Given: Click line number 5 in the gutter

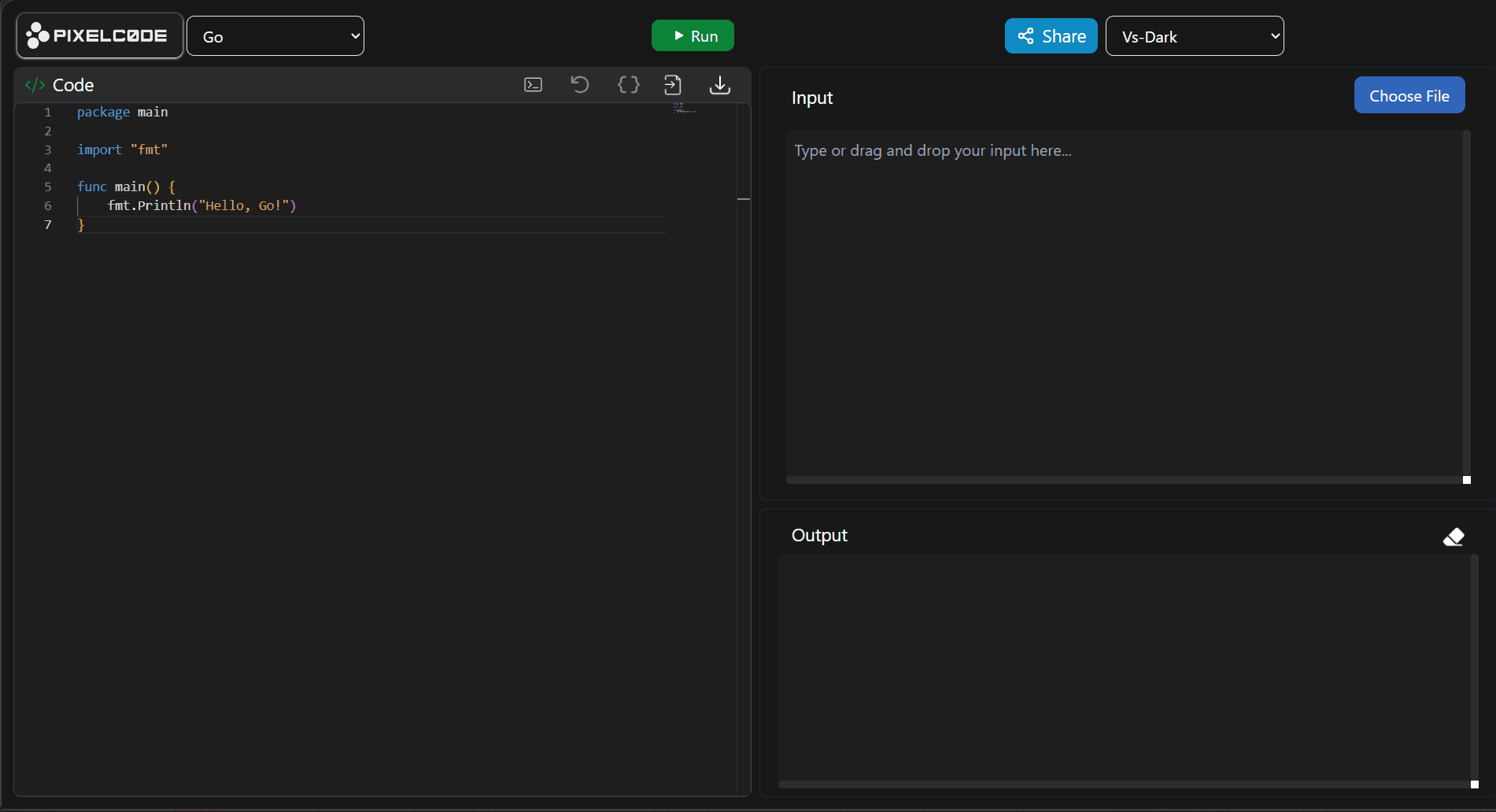Looking at the screenshot, I should [x=48, y=186].
